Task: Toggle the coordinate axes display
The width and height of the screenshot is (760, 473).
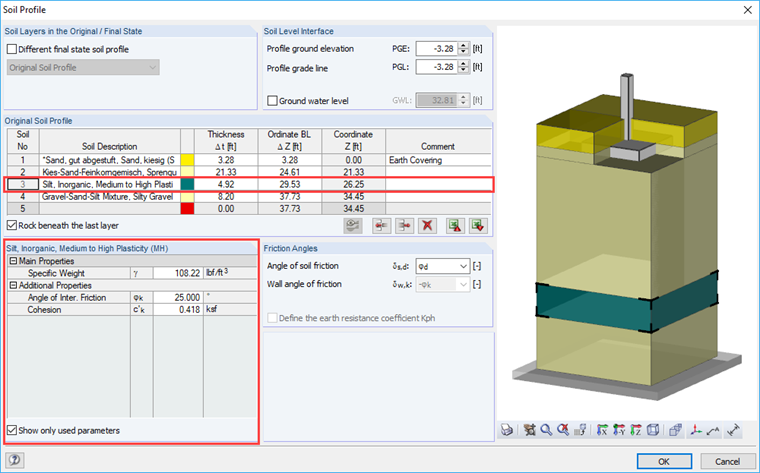Action: pyautogui.click(x=697, y=430)
